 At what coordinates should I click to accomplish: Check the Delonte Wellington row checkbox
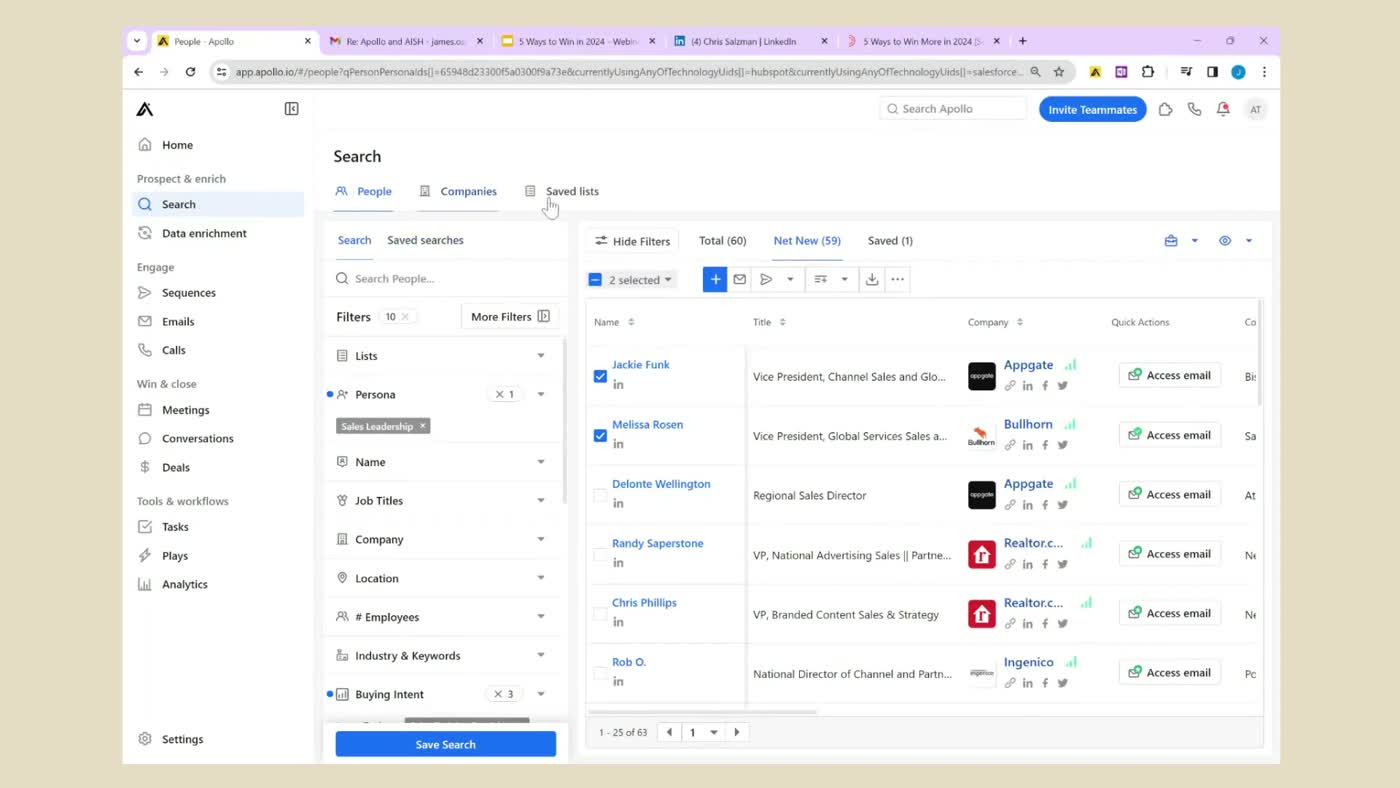click(600, 495)
